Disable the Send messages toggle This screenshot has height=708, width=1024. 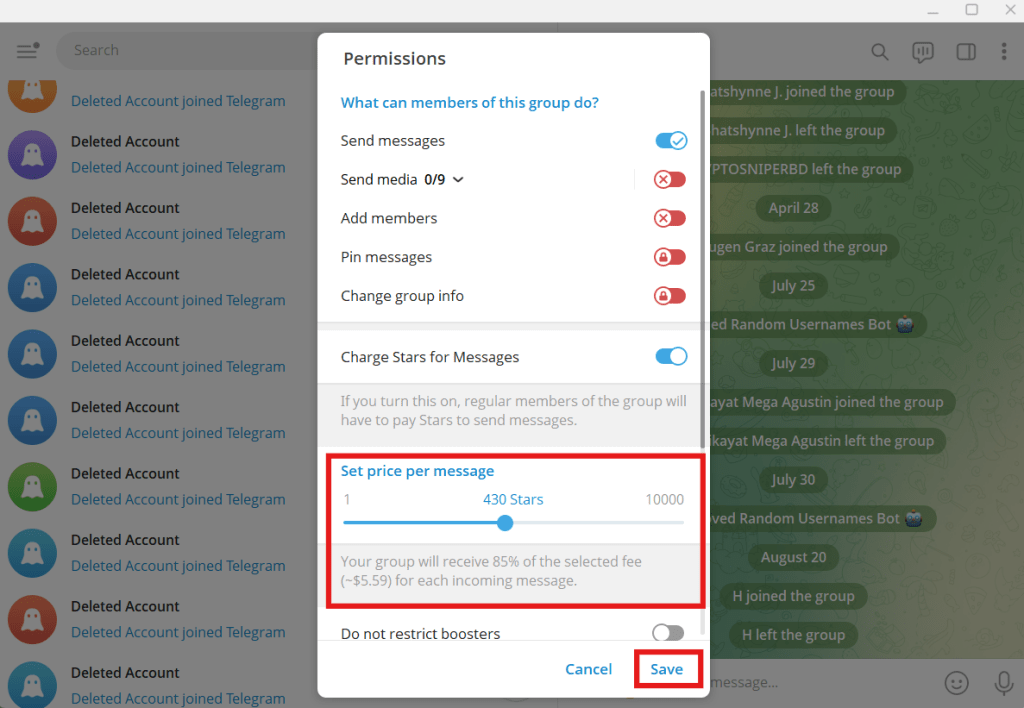pos(670,141)
